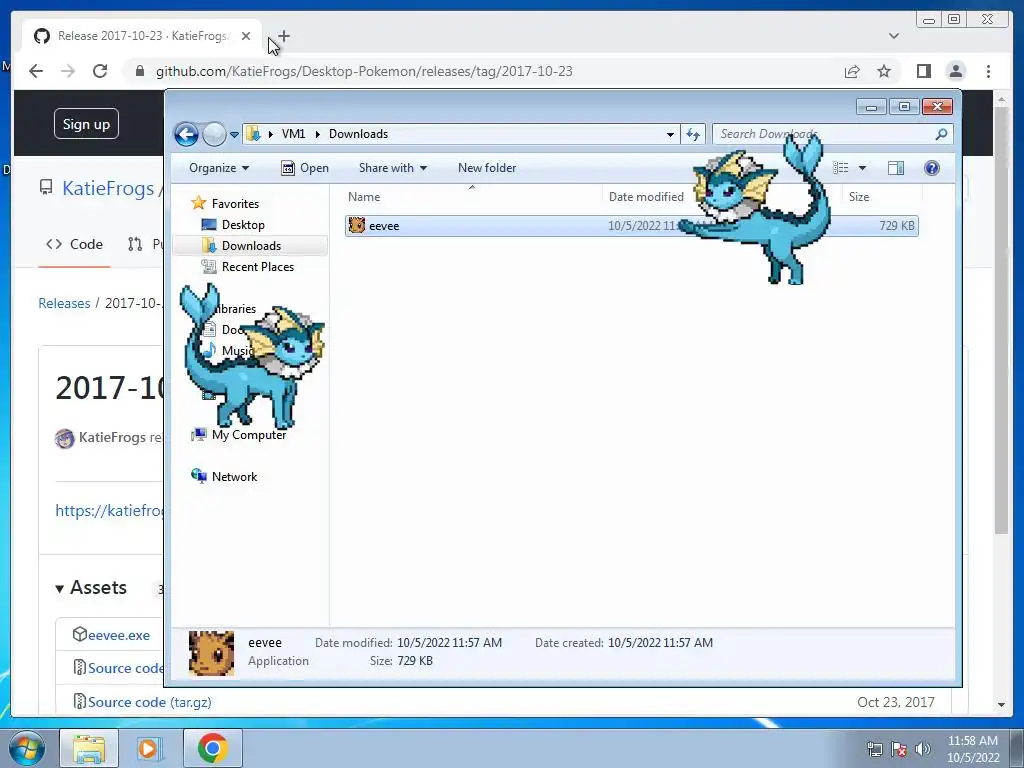Change the view with the view icon
Viewport: 1024px width, 768px height.
pyautogui.click(x=840, y=168)
